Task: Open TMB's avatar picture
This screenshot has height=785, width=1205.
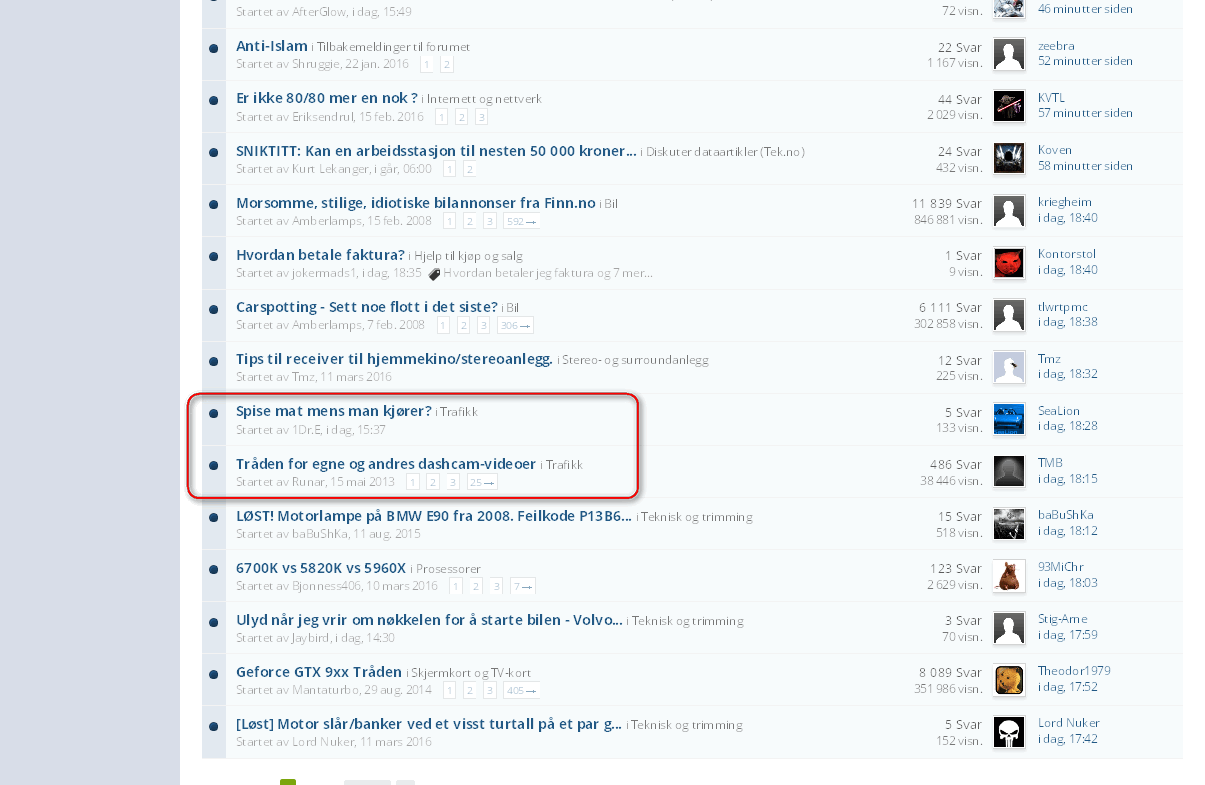Action: click(1009, 471)
